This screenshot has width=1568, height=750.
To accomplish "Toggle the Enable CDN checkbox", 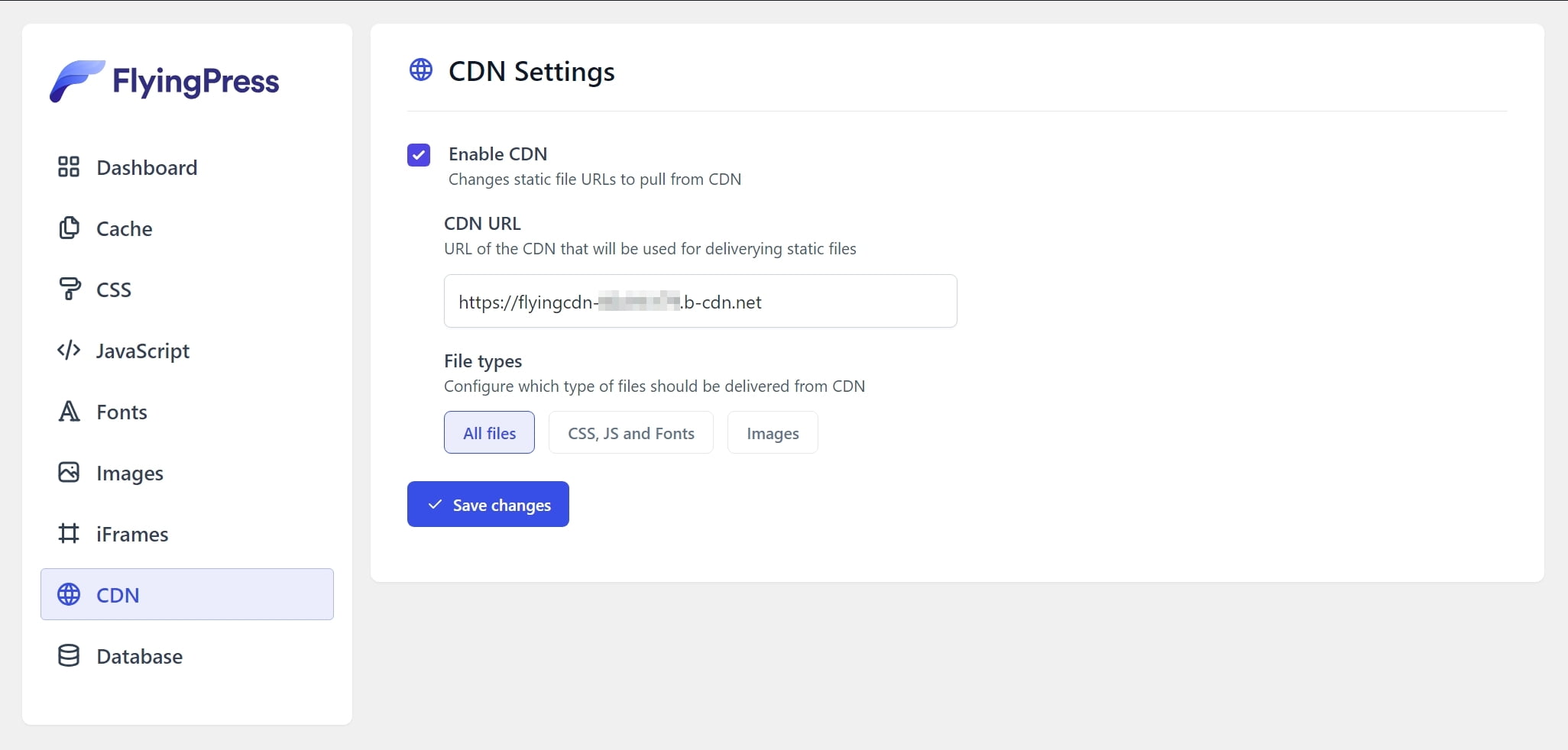I will pos(419,155).
